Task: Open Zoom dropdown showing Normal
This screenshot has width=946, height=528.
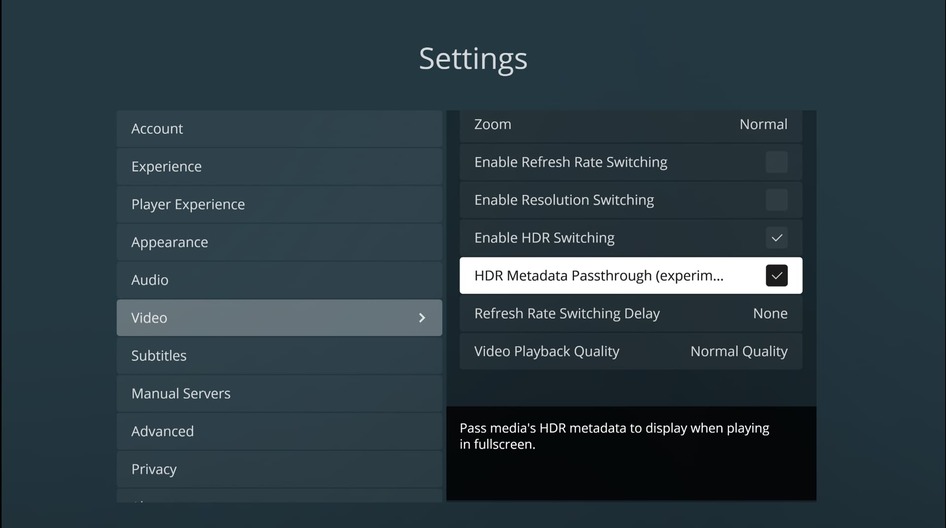Action: click(763, 124)
